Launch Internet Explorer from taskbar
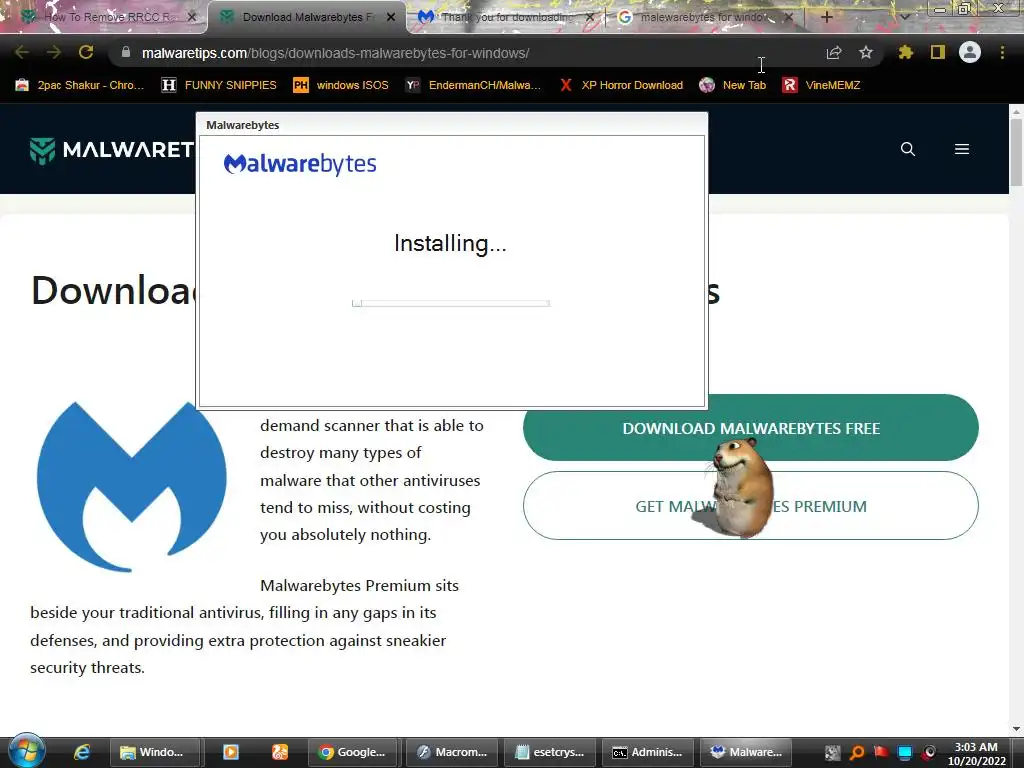 pyautogui.click(x=82, y=752)
